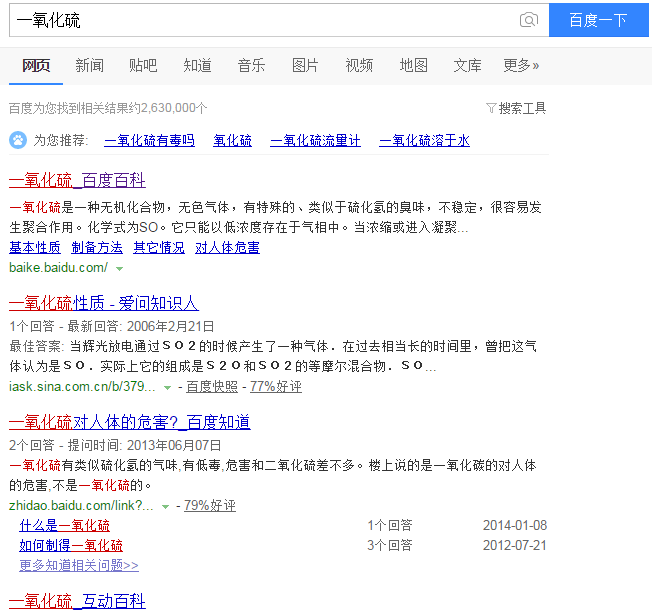Click the 3个回答 count text
Image resolution: width=652 pixels, height=612 pixels.
[x=390, y=545]
